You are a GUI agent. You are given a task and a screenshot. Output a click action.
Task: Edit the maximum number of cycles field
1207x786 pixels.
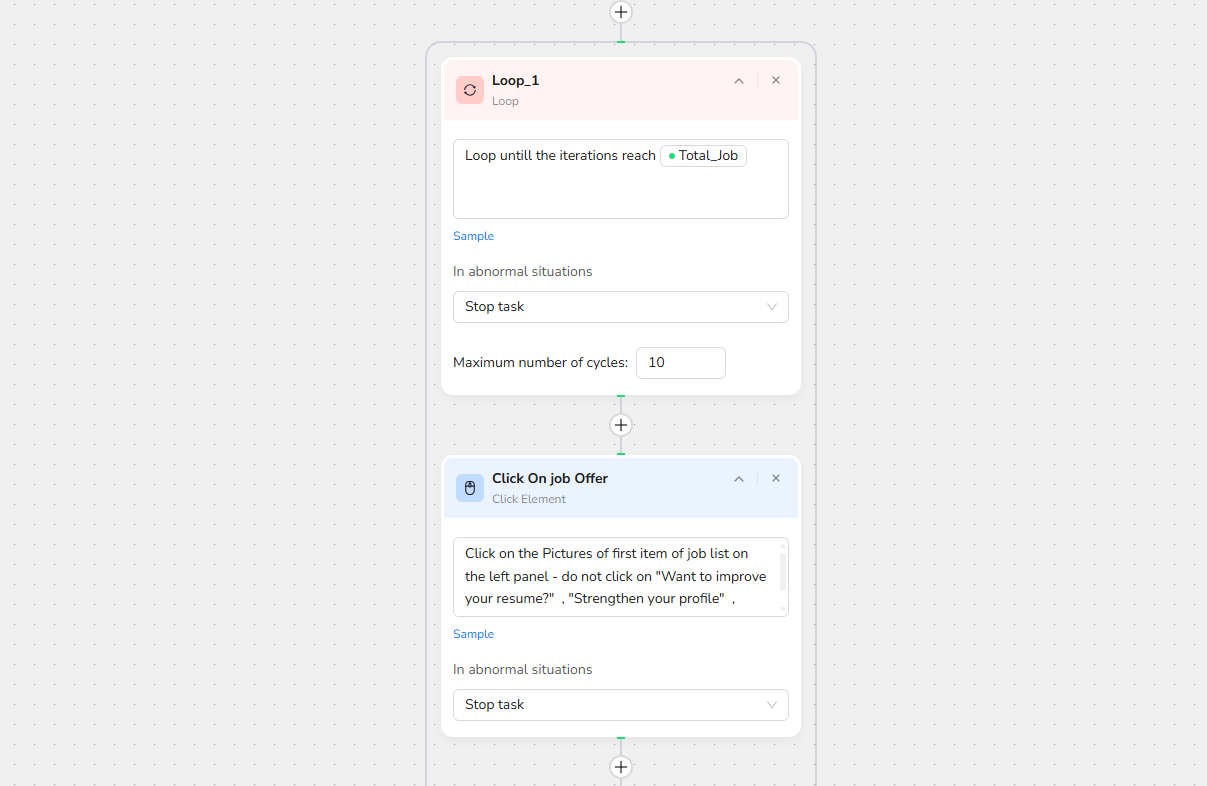[681, 363]
